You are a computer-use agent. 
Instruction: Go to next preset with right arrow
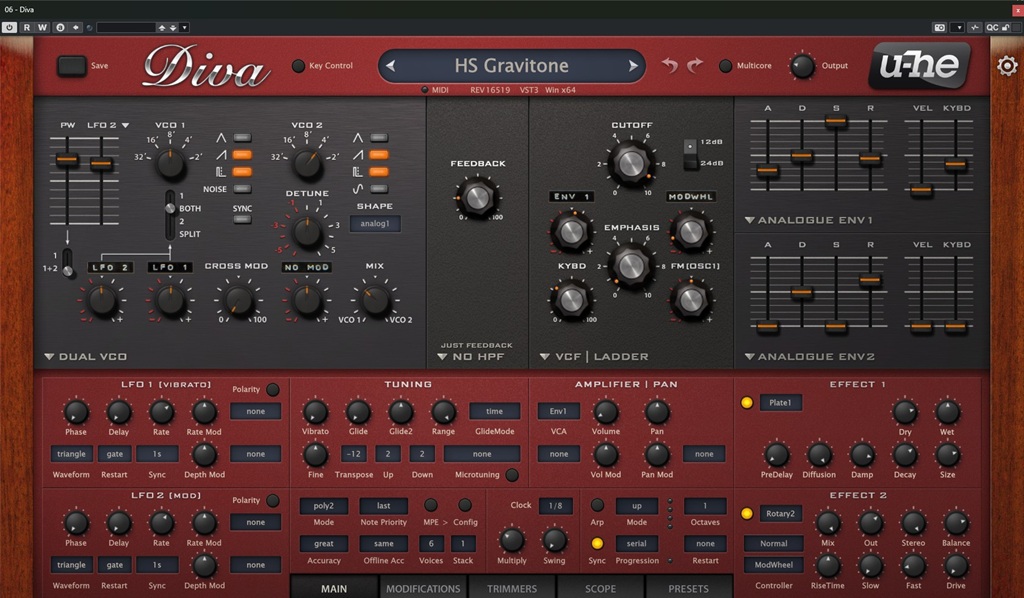(633, 65)
